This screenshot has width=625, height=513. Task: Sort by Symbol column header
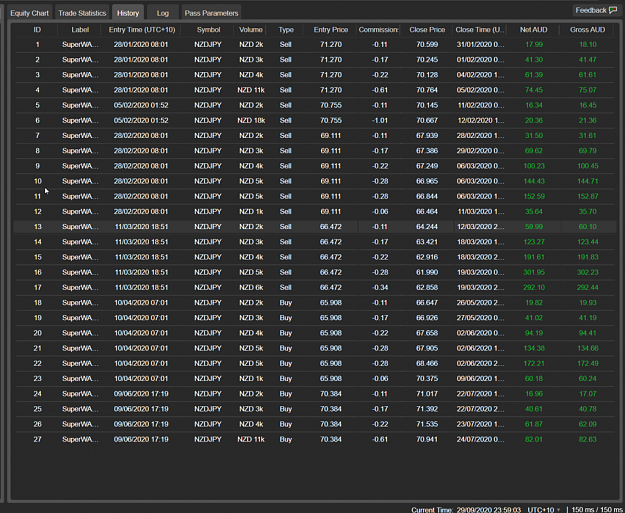(208, 29)
